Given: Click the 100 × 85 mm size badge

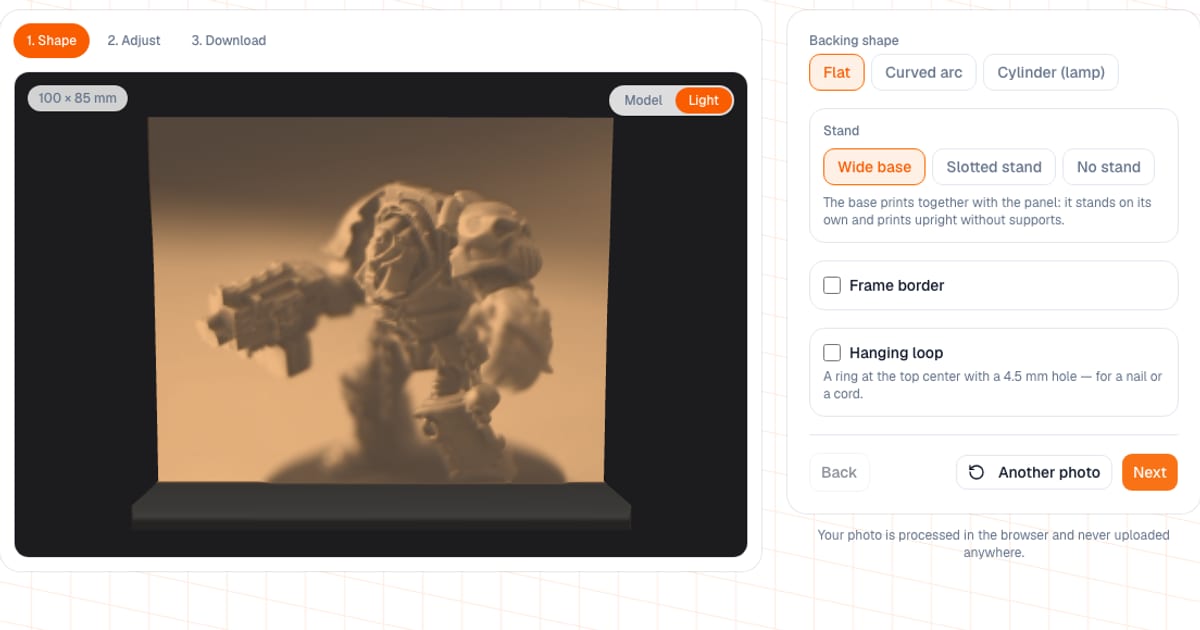Looking at the screenshot, I should [x=78, y=98].
